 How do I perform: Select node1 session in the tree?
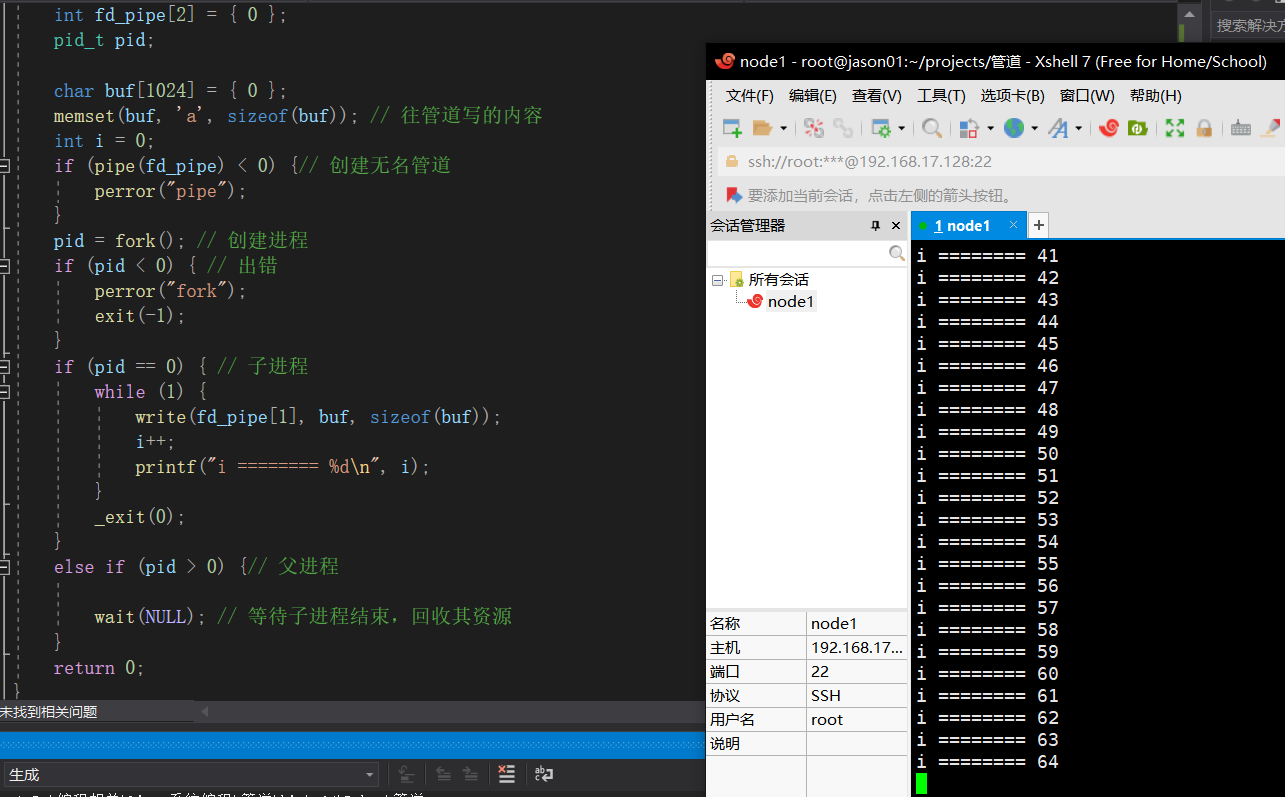(791, 302)
